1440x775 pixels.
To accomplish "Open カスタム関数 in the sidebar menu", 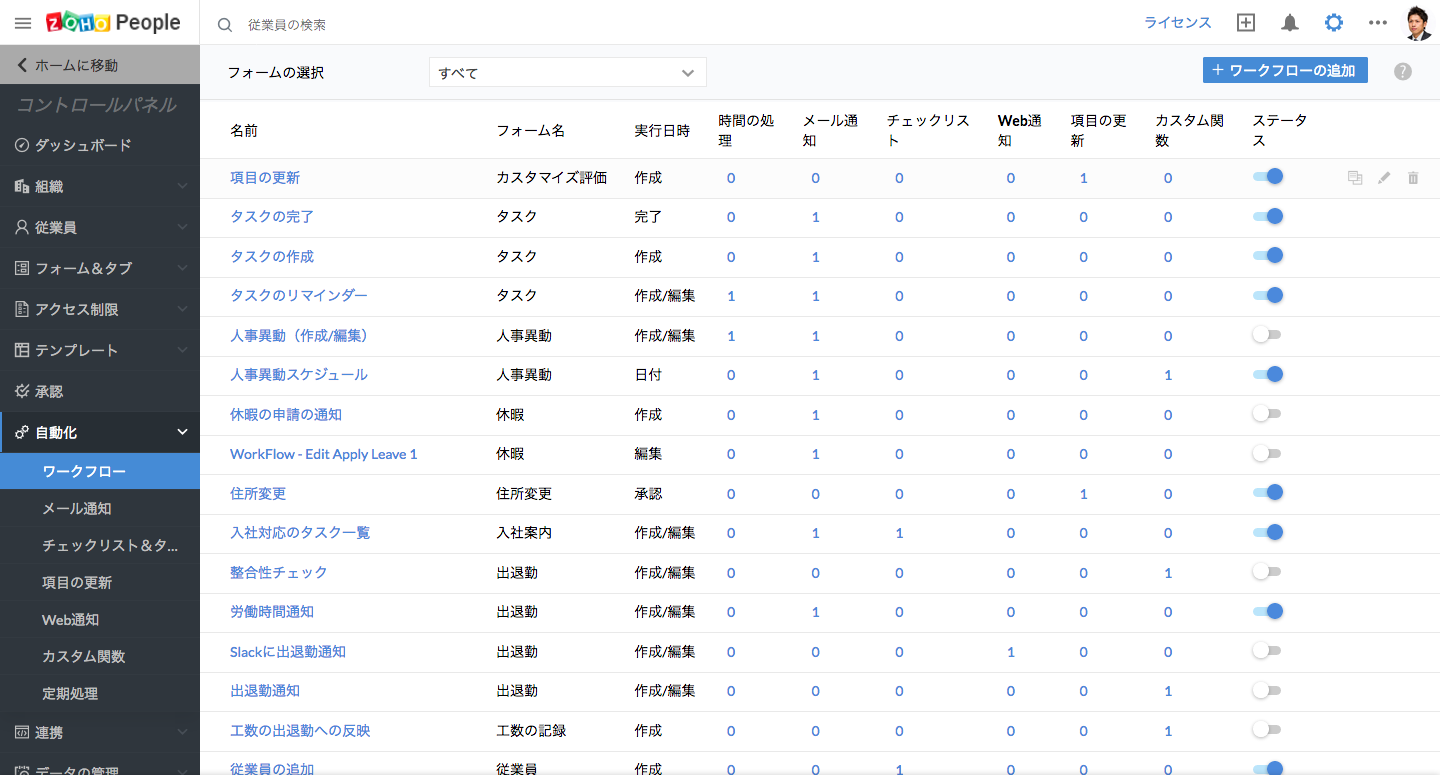I will click(84, 657).
